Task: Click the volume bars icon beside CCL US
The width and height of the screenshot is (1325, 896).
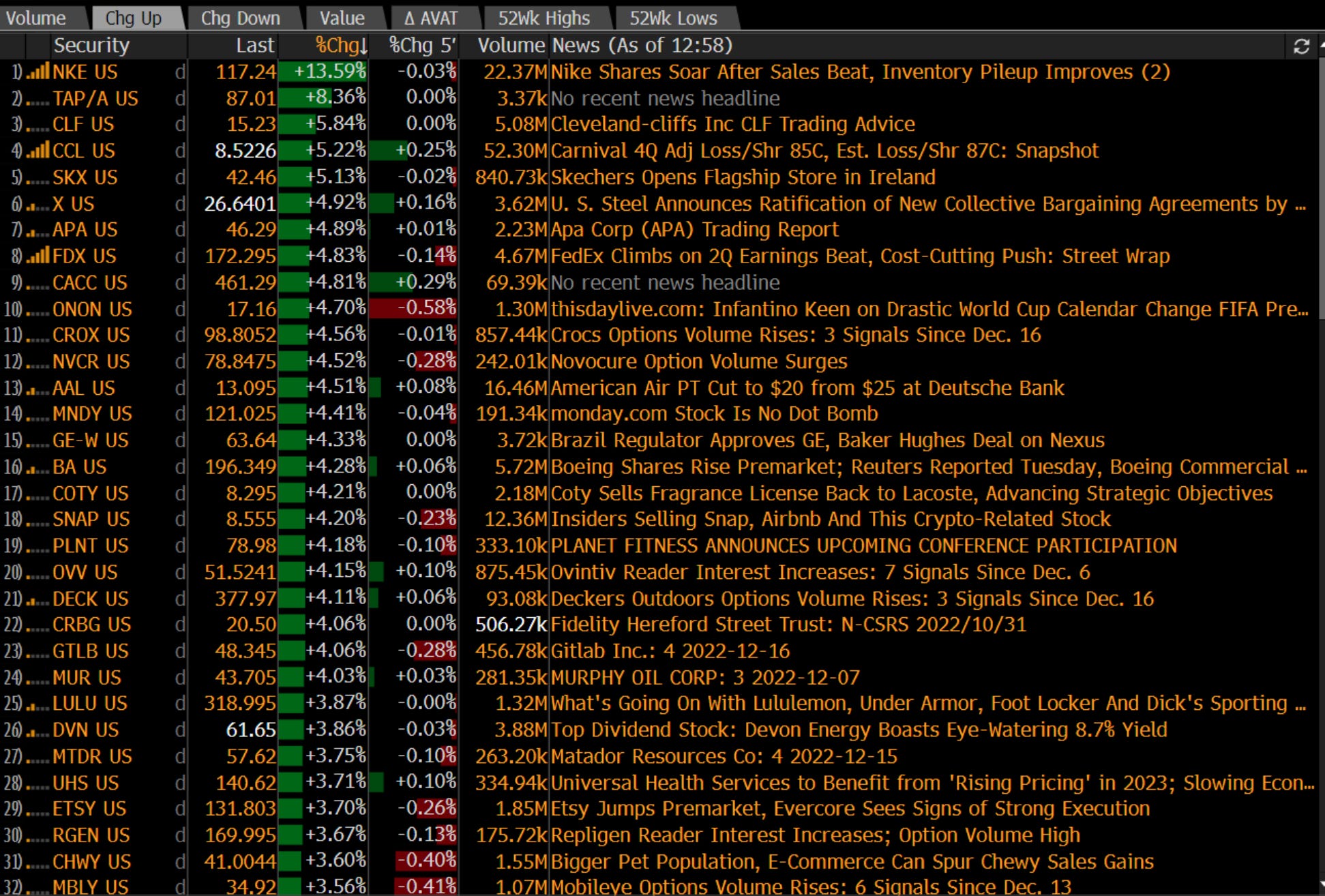Action: click(x=38, y=150)
